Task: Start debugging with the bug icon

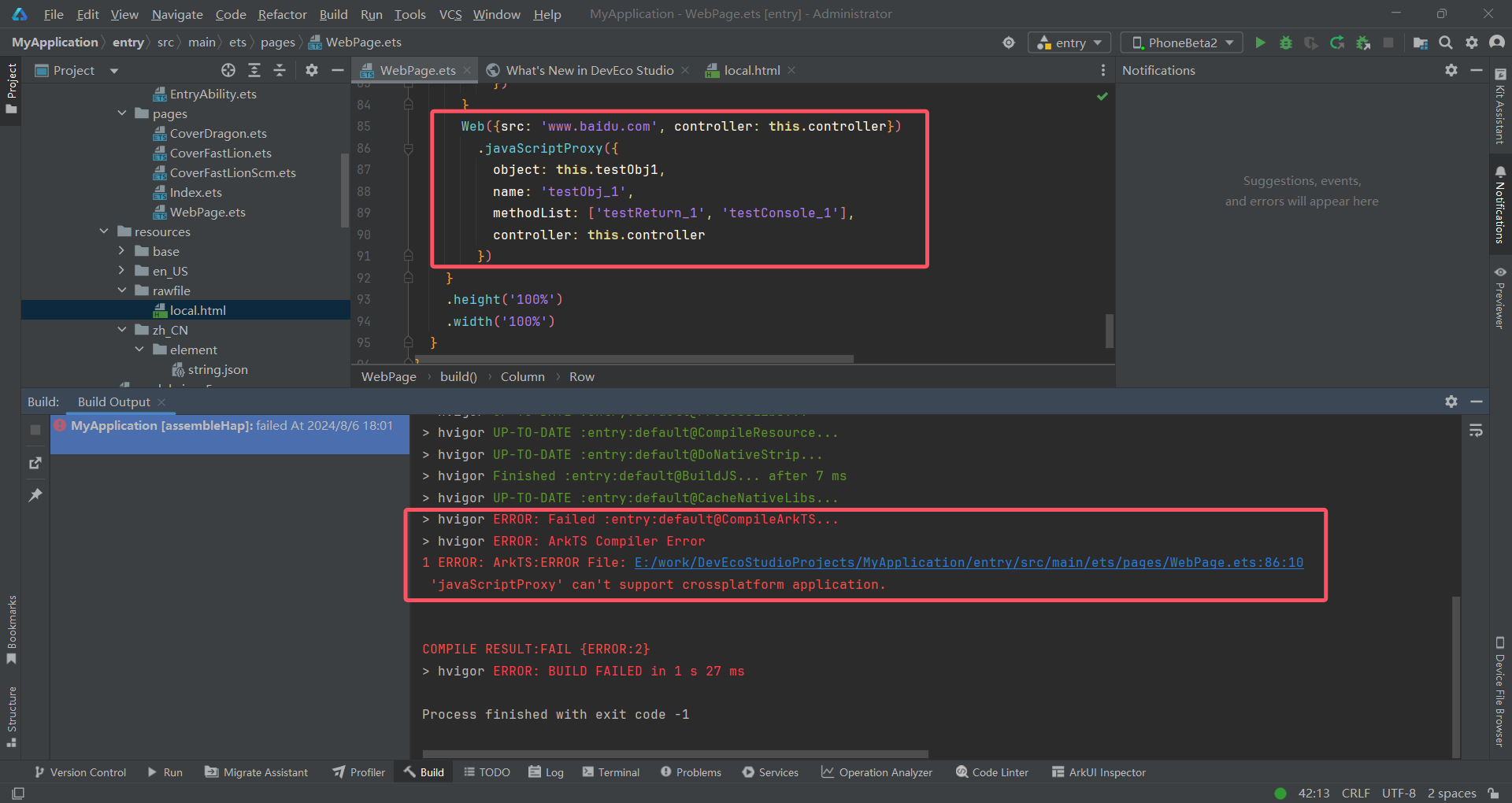Action: click(1286, 43)
